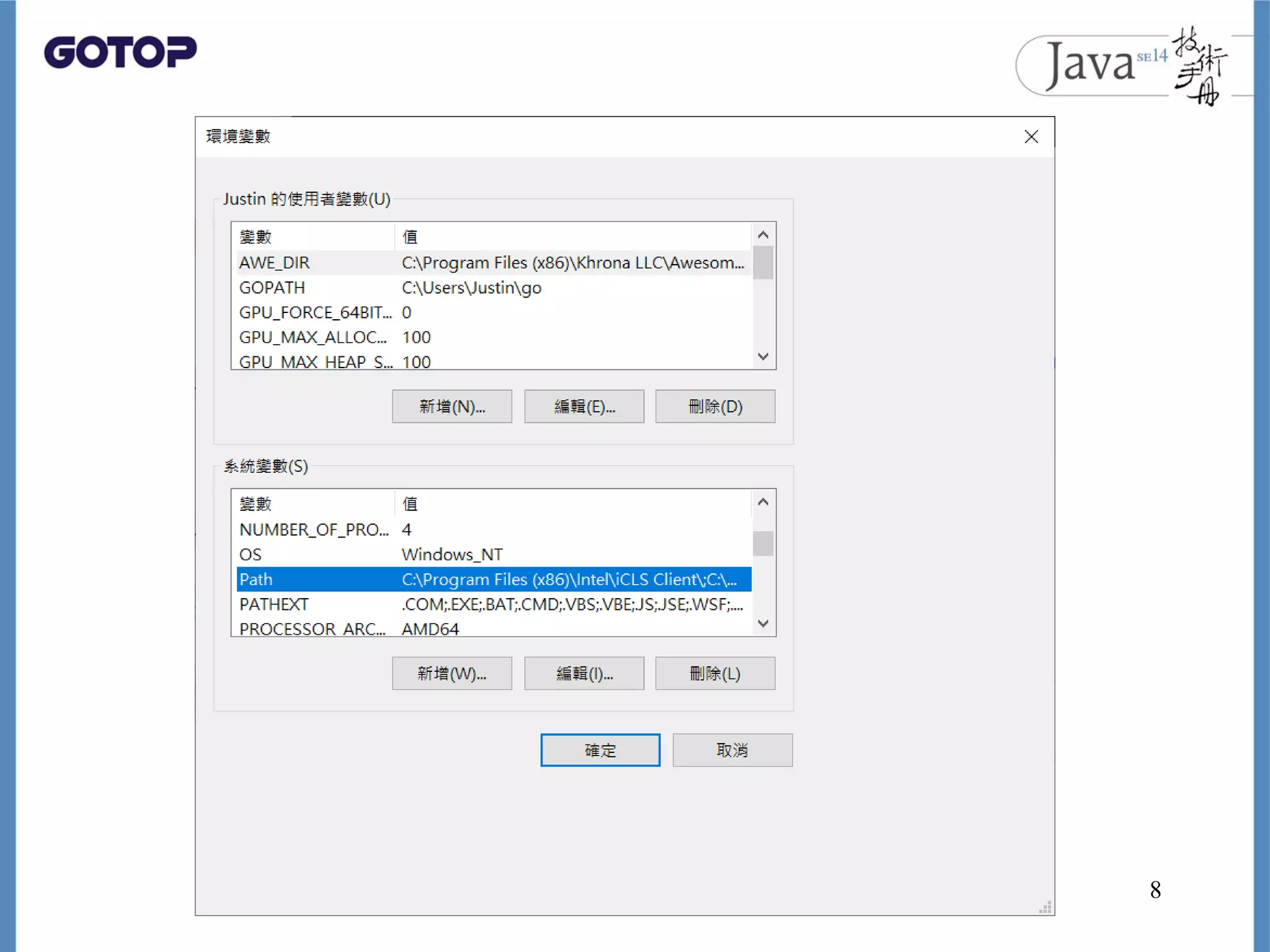The image size is (1270, 952).
Task: Select the AWE_DIR user variable row
Action: (x=493, y=263)
